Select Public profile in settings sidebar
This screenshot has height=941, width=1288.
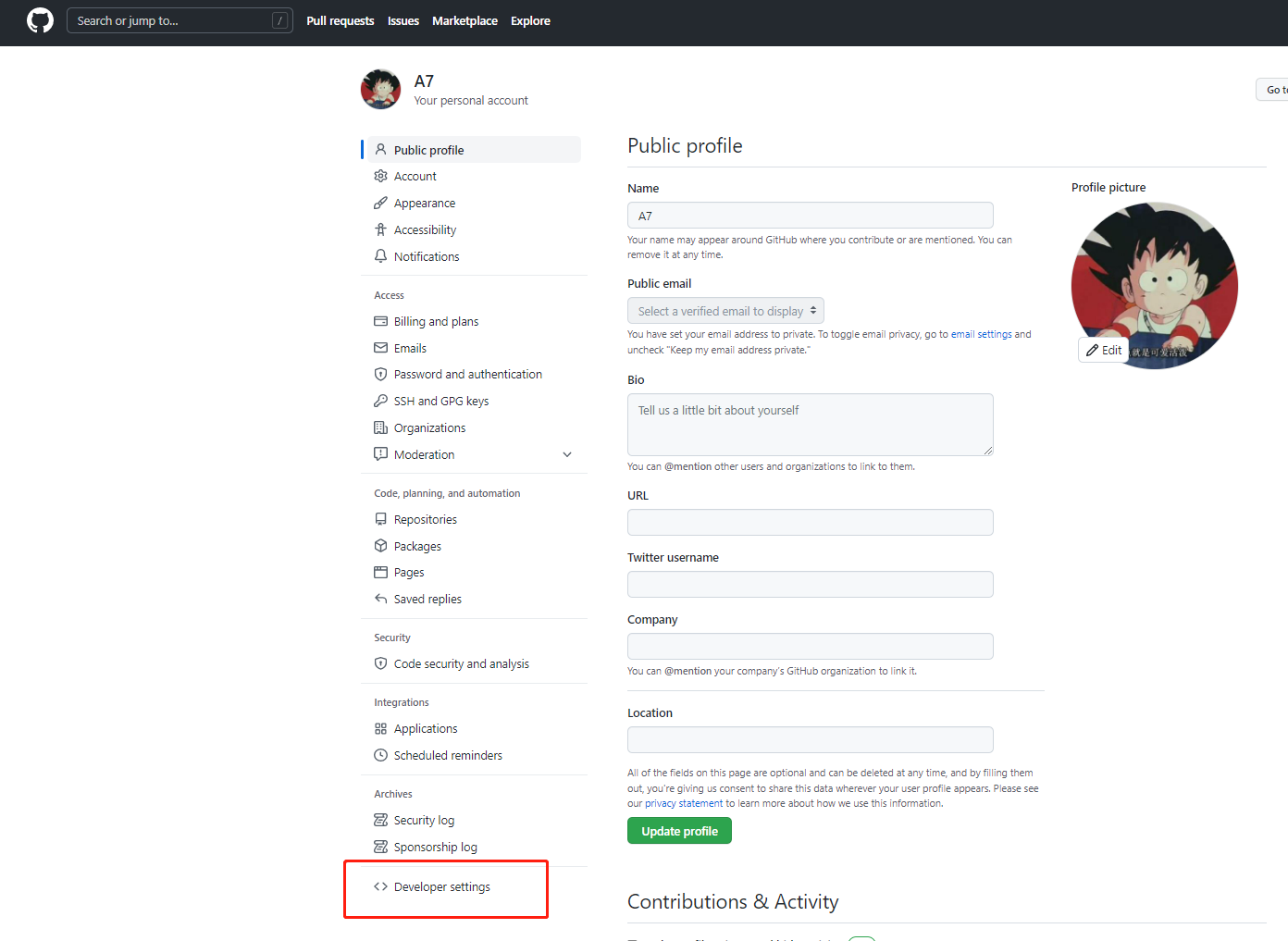point(474,150)
